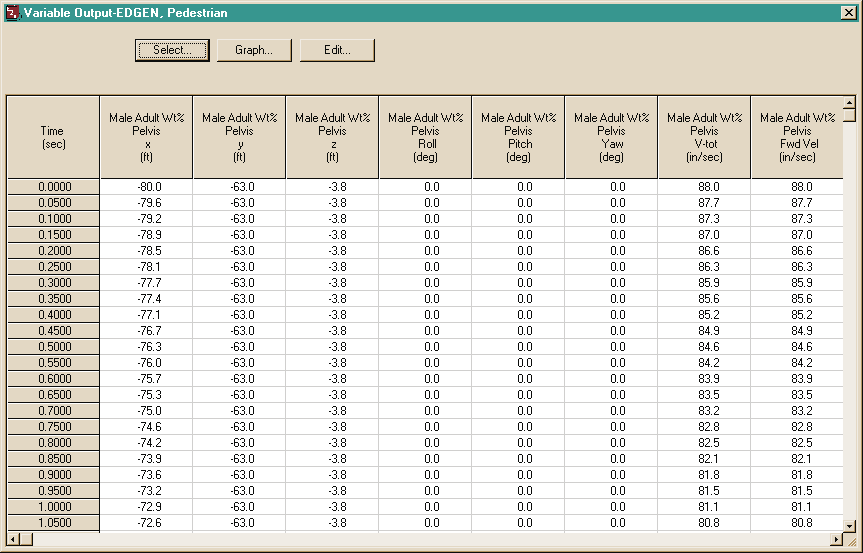Click the 0.1500 time row header
The image size is (863, 553).
tap(53, 235)
